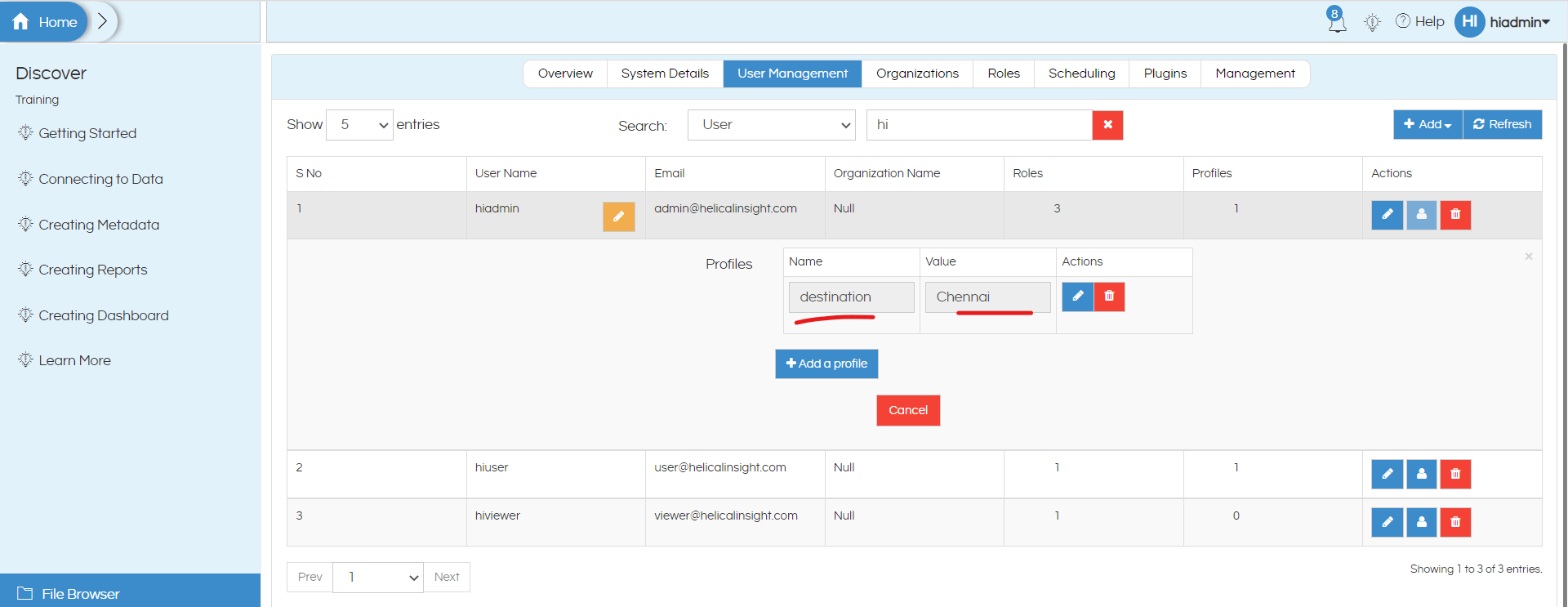Click the Profiles column header
The image size is (1568, 607).
1272,173
